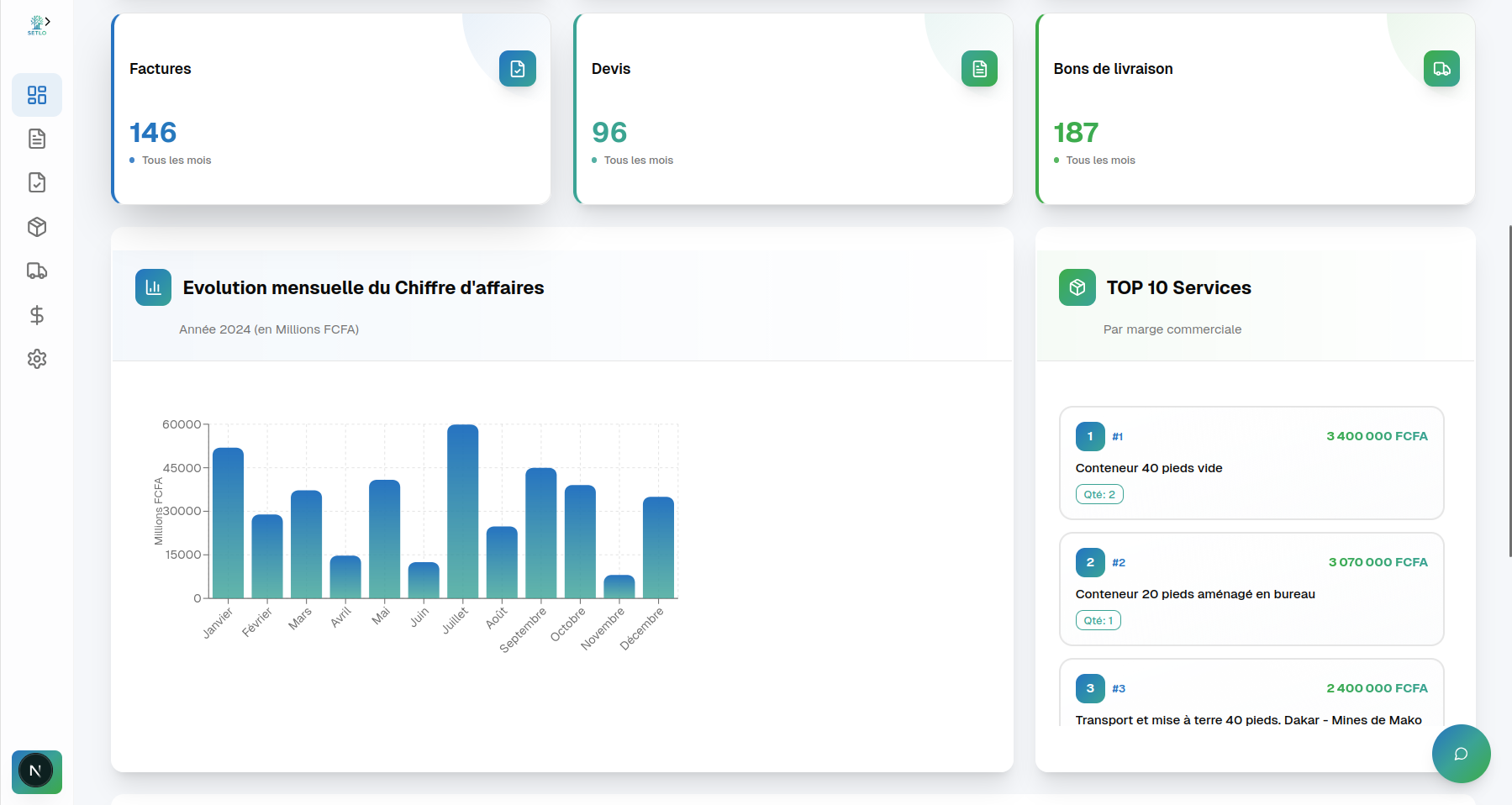Click the Next.js N badge at bottom left
Viewport: 1512px width, 805px height.
pos(35,771)
